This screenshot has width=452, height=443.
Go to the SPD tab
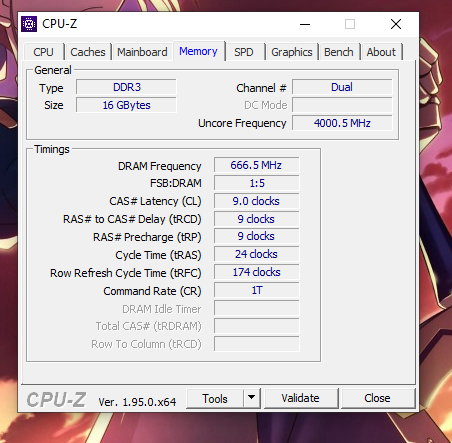point(244,52)
